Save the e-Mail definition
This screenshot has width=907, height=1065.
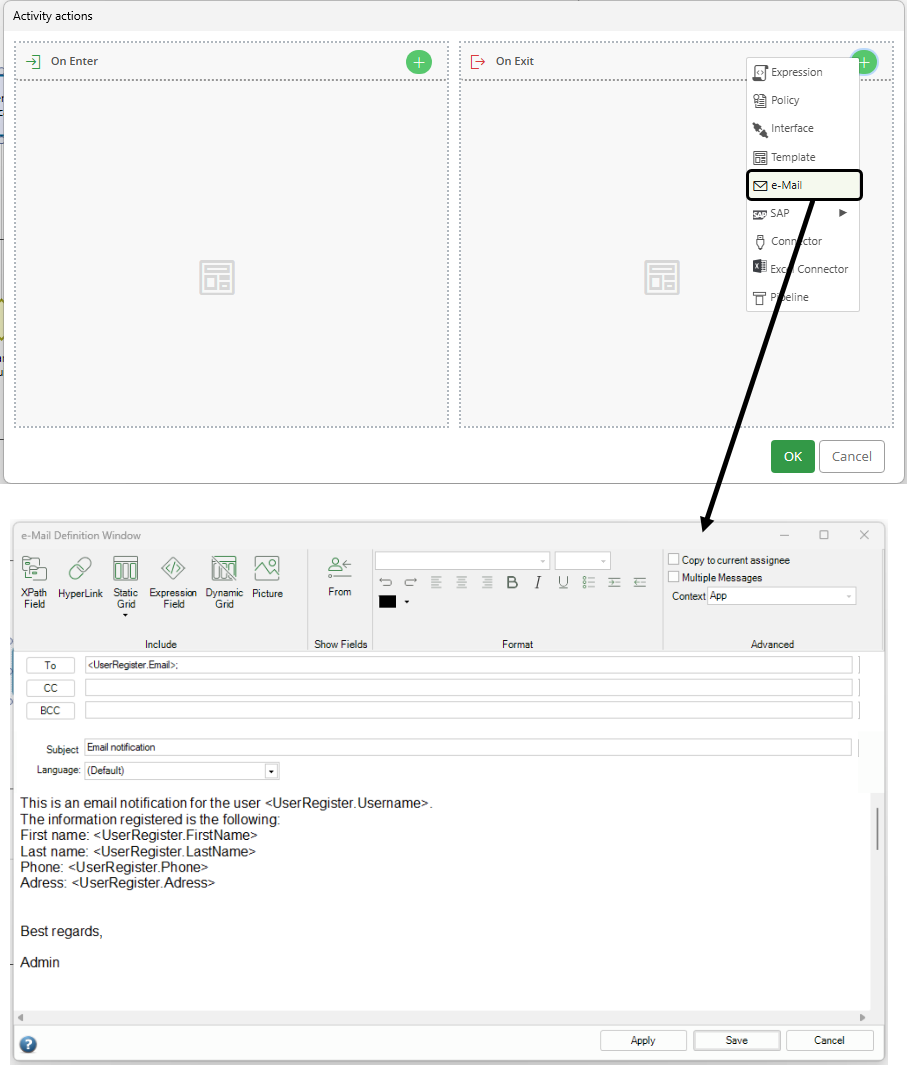point(736,1041)
